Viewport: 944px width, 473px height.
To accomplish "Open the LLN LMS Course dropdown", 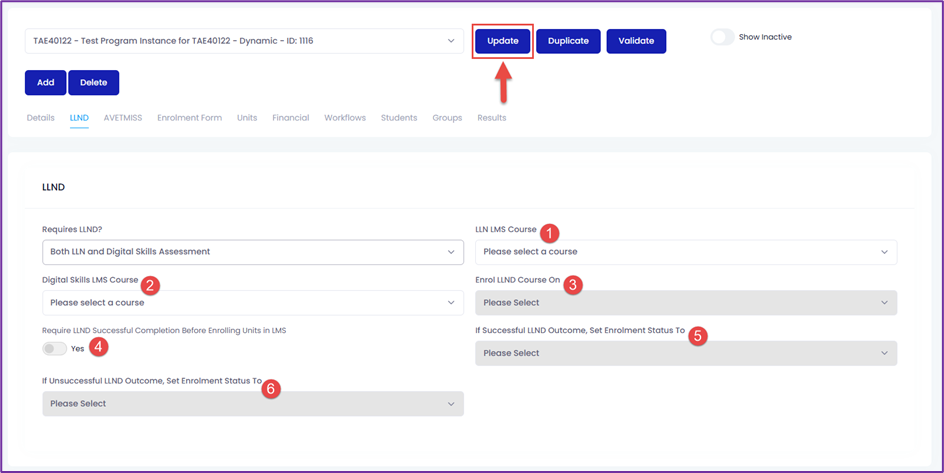I will pyautogui.click(x=686, y=252).
